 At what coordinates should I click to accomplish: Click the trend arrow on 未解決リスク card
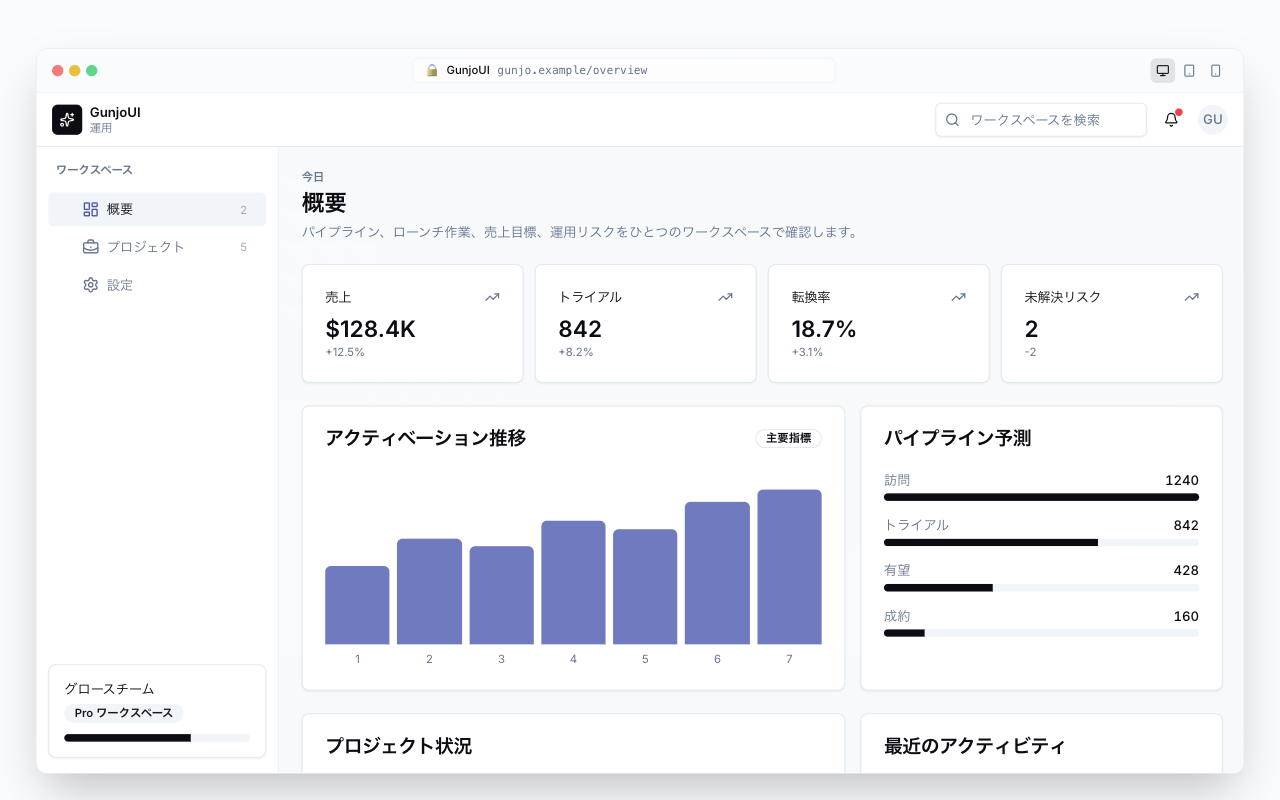click(1191, 297)
